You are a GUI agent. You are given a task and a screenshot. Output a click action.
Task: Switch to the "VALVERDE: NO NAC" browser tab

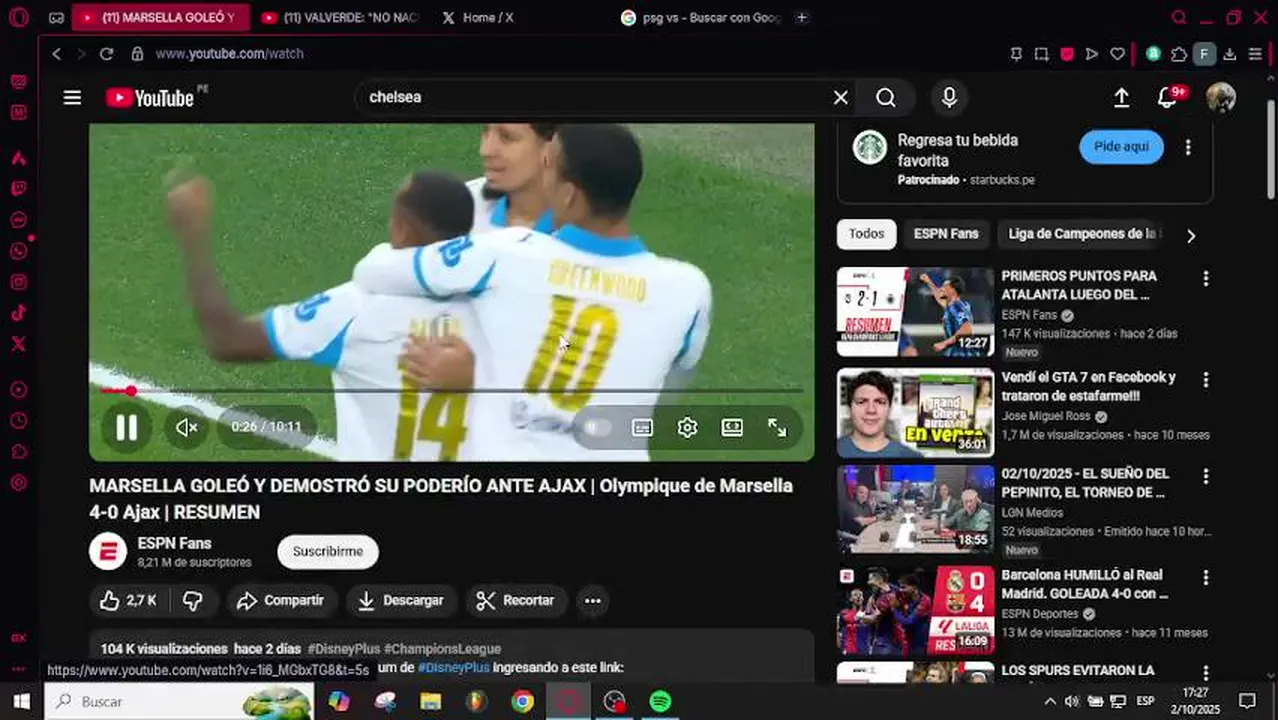(x=340, y=18)
